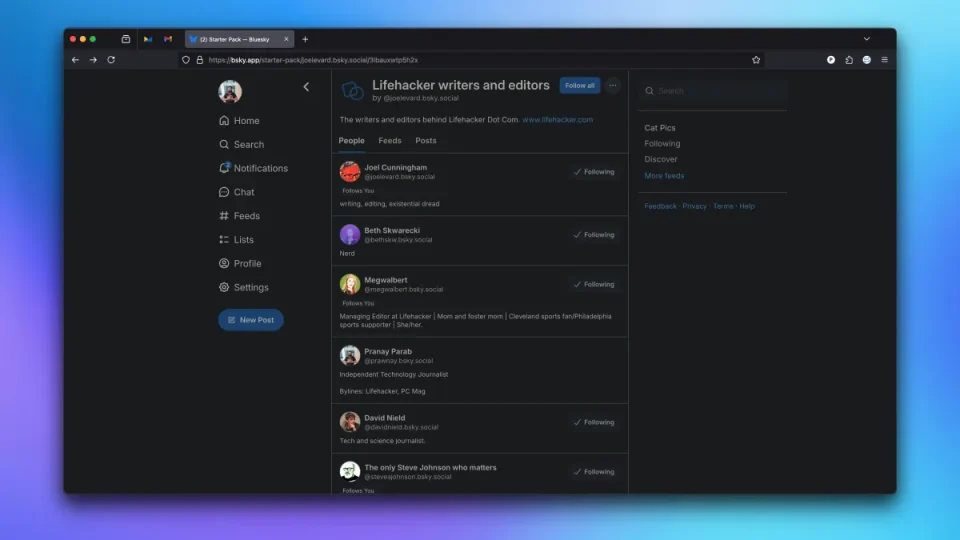Open the starter pack three-dots menu
Image resolution: width=960 pixels, height=540 pixels.
[612, 86]
